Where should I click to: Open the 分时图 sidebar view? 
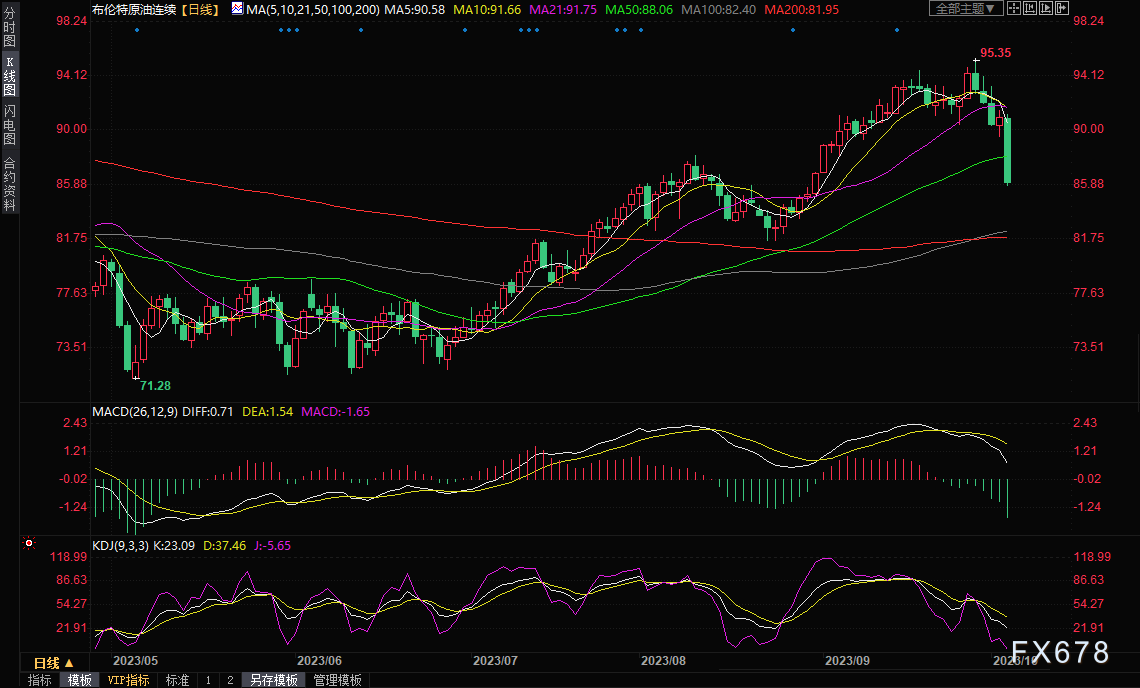9,27
